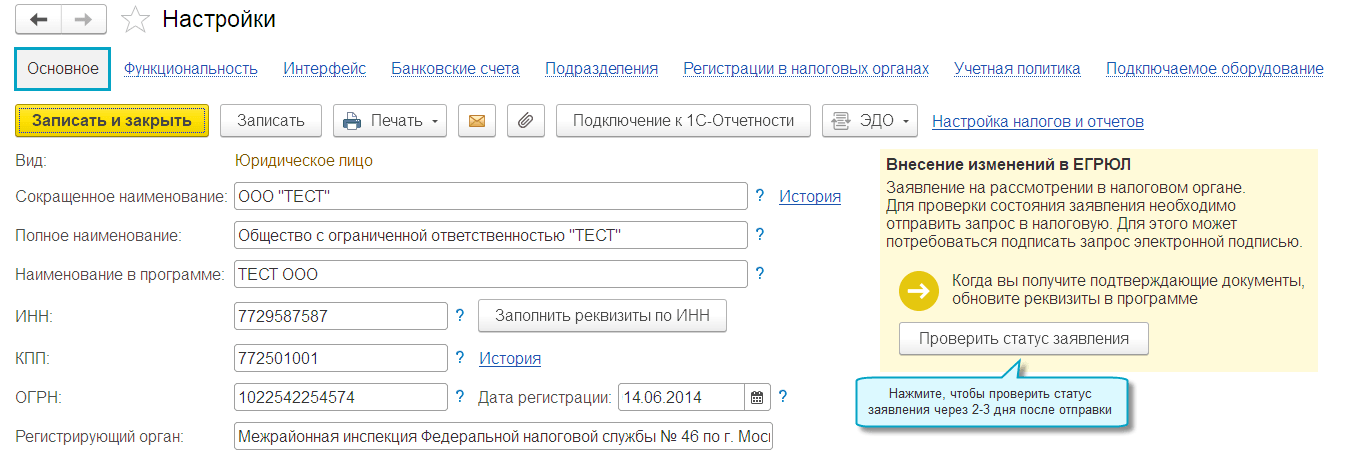This screenshot has height=462, width=1347.
Task: Click the ОГРН input field
Action: pos(340,397)
